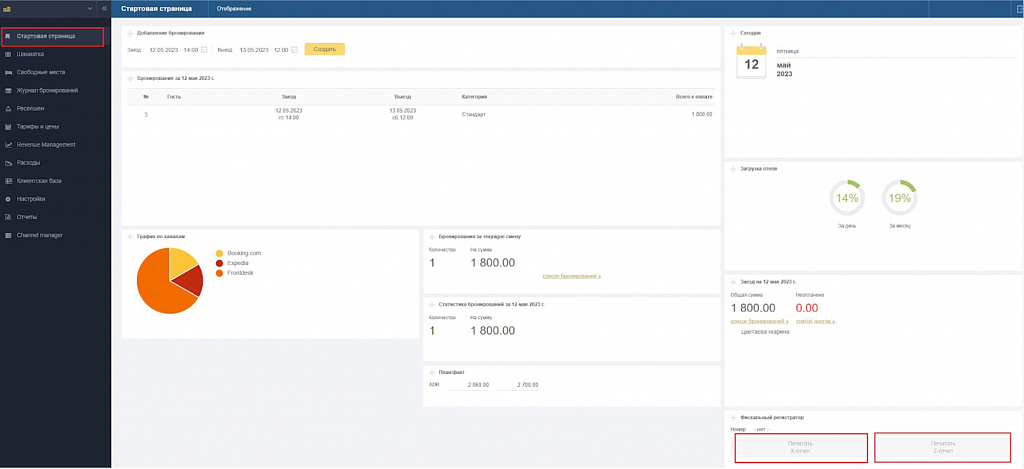Click the icon beside Журнал бронирований
This screenshot has width=1024, height=469.
click(8, 91)
